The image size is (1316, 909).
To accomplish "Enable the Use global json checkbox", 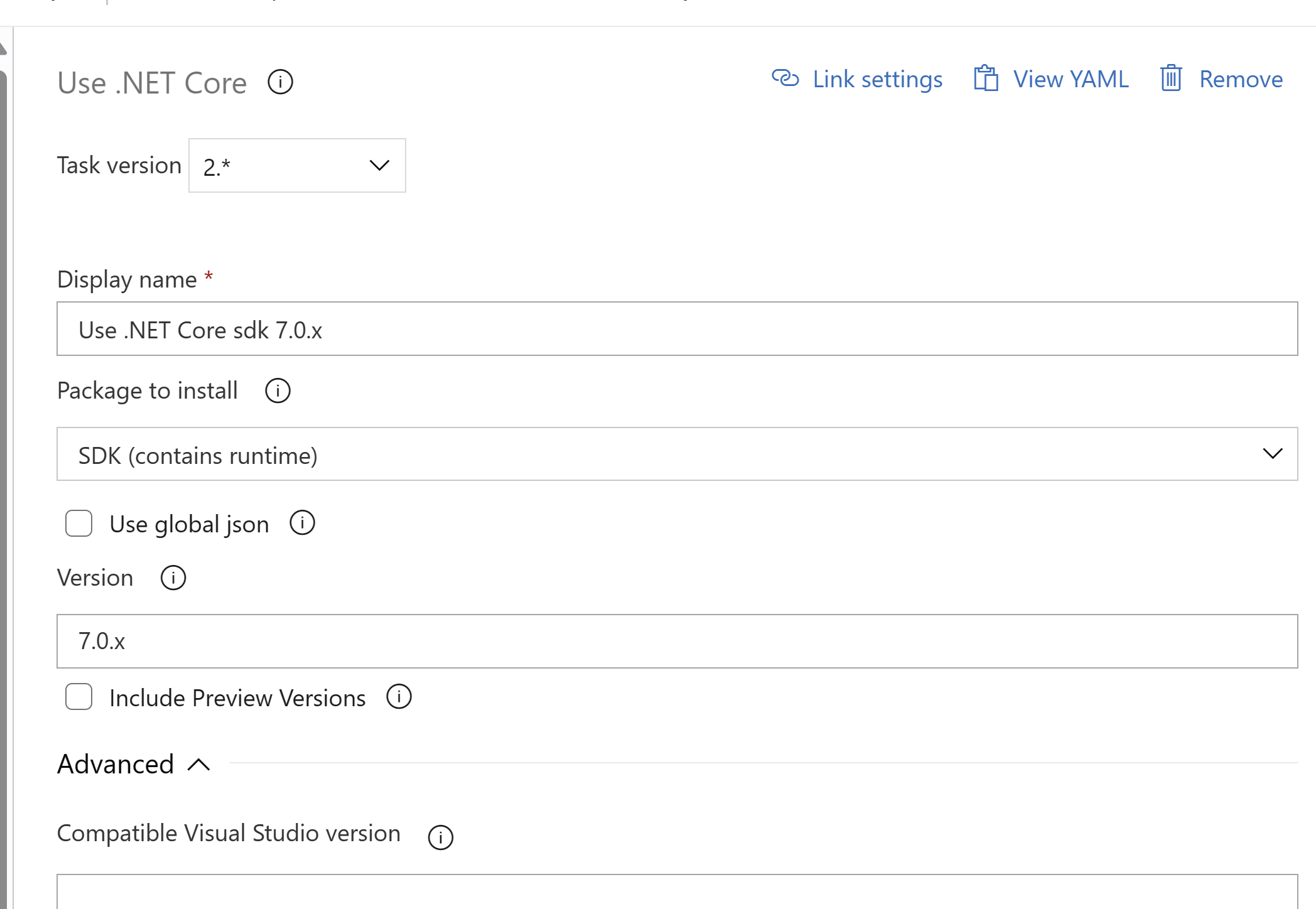I will 79,524.
